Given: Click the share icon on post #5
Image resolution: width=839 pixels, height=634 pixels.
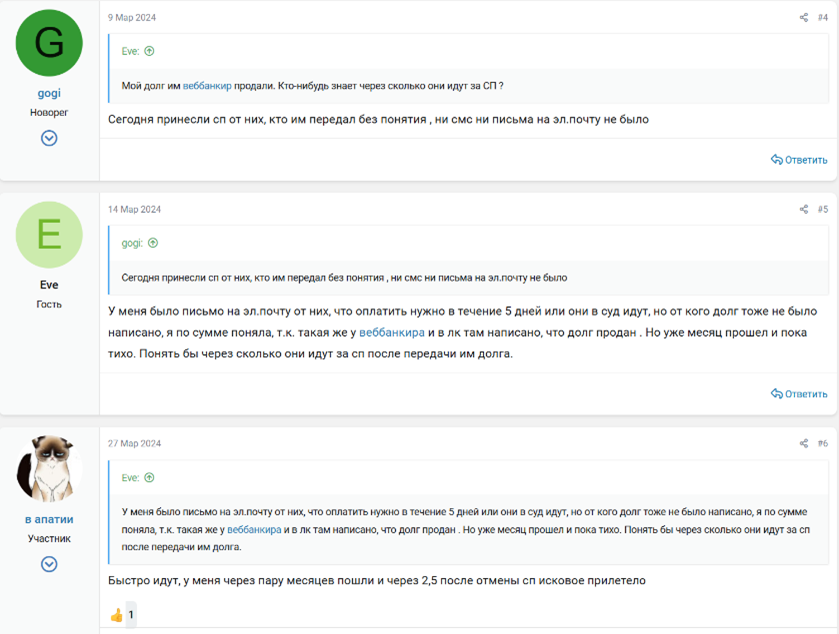Looking at the screenshot, I should click(803, 210).
